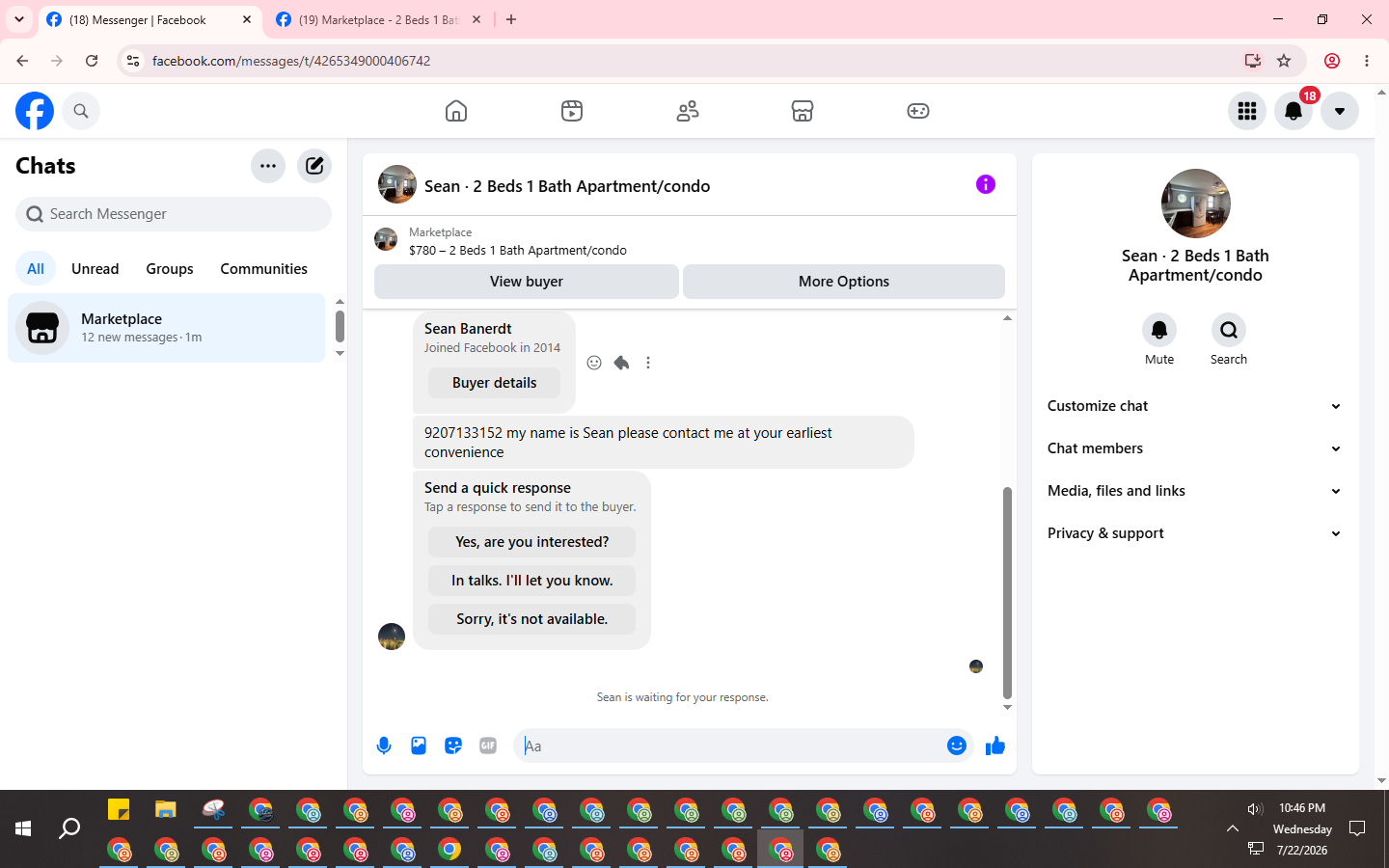Mute this conversation with the bell button
1389x868 pixels.
pos(1159,330)
